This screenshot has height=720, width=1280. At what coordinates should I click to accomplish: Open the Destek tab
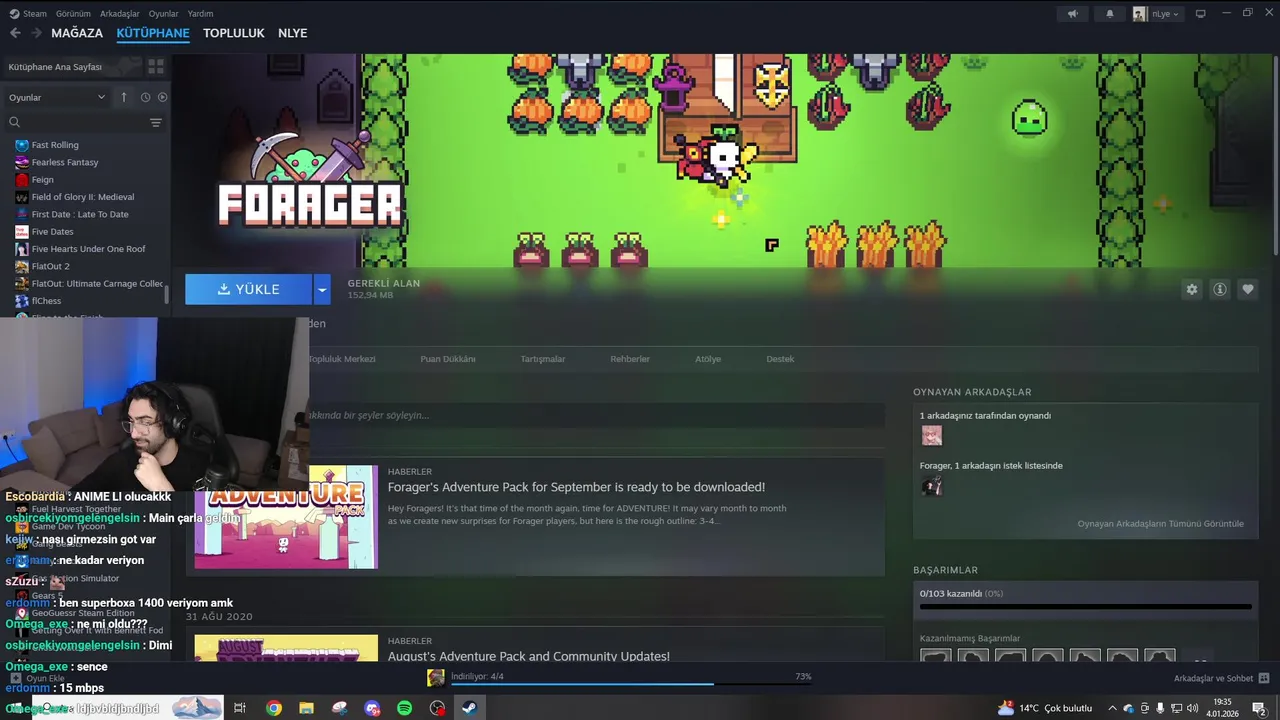780,359
